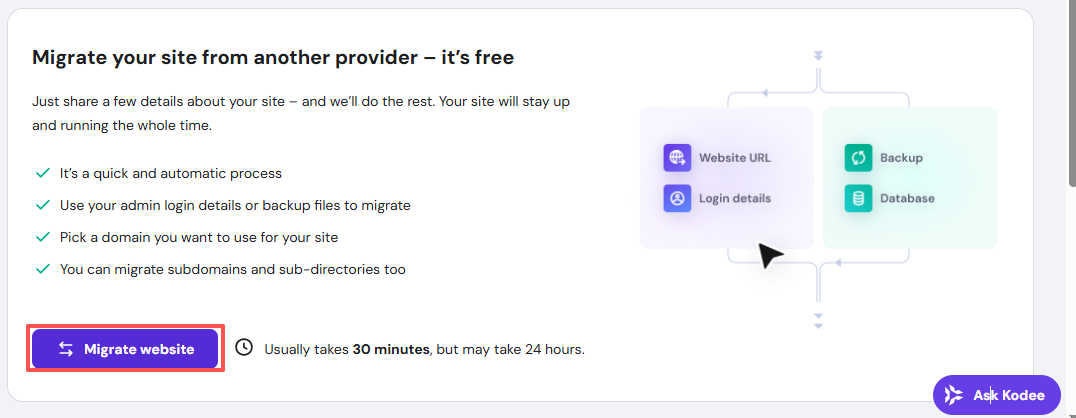The width and height of the screenshot is (1076, 418).
Task: Click the checkmark beside admin login details
Action: click(x=42, y=205)
